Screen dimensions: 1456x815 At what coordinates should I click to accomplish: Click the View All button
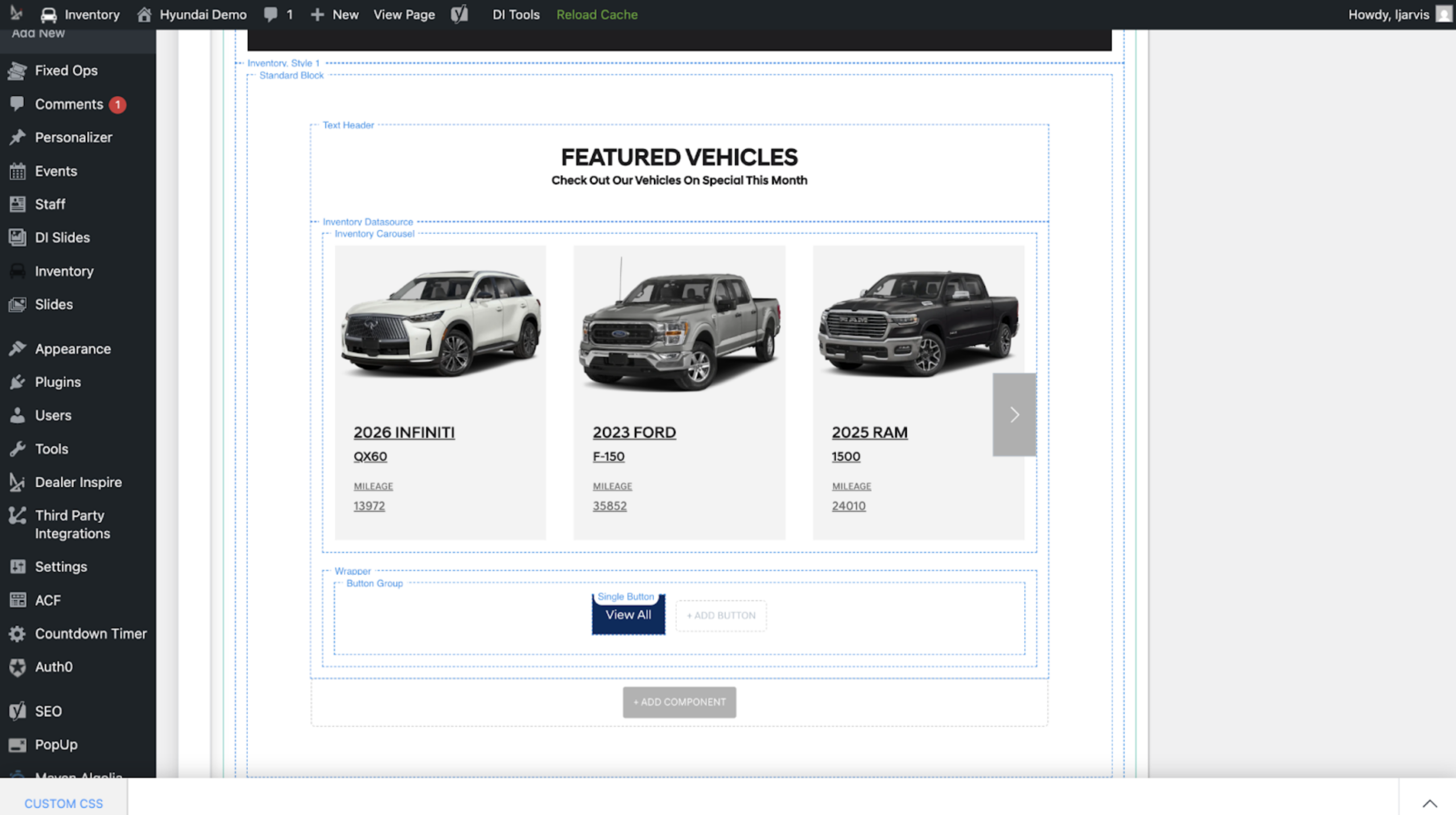tap(628, 615)
